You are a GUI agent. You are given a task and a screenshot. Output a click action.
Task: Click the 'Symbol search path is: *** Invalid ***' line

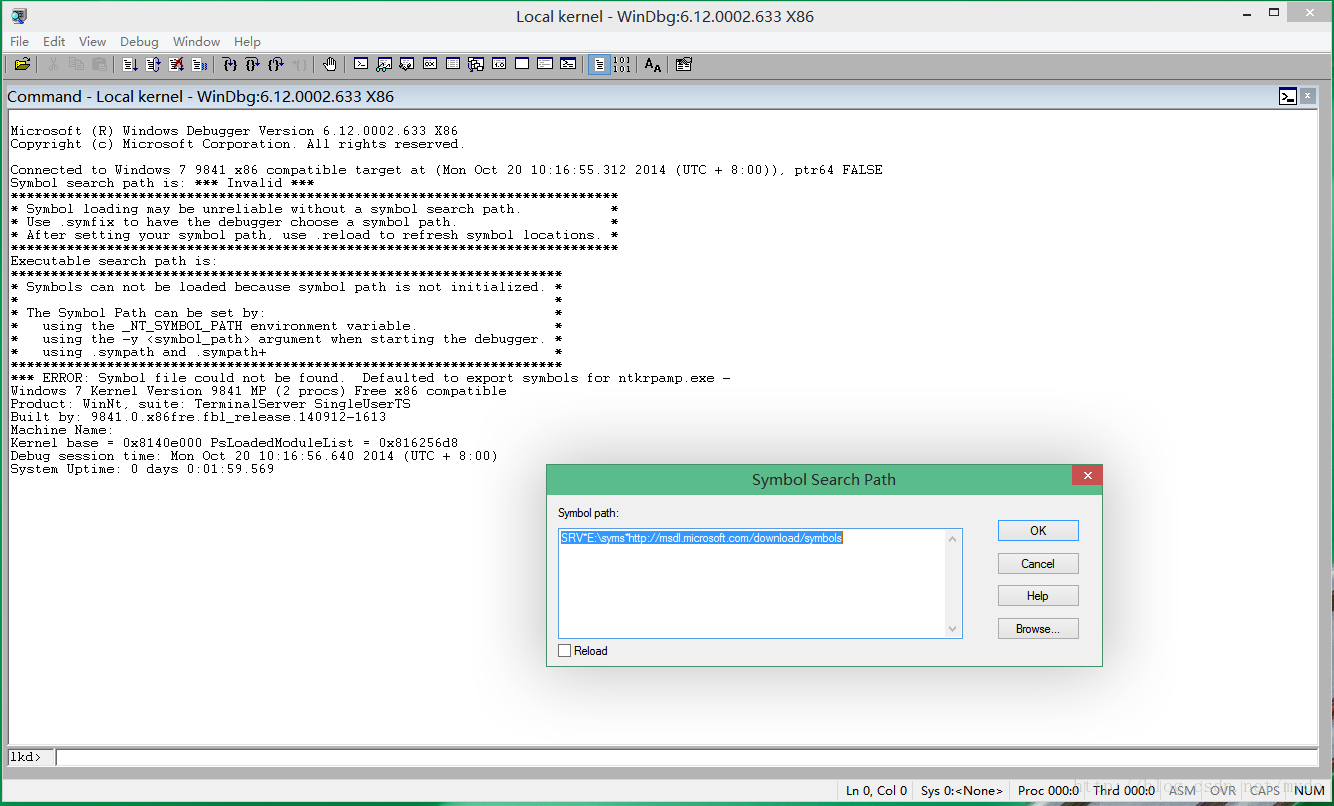[162, 183]
